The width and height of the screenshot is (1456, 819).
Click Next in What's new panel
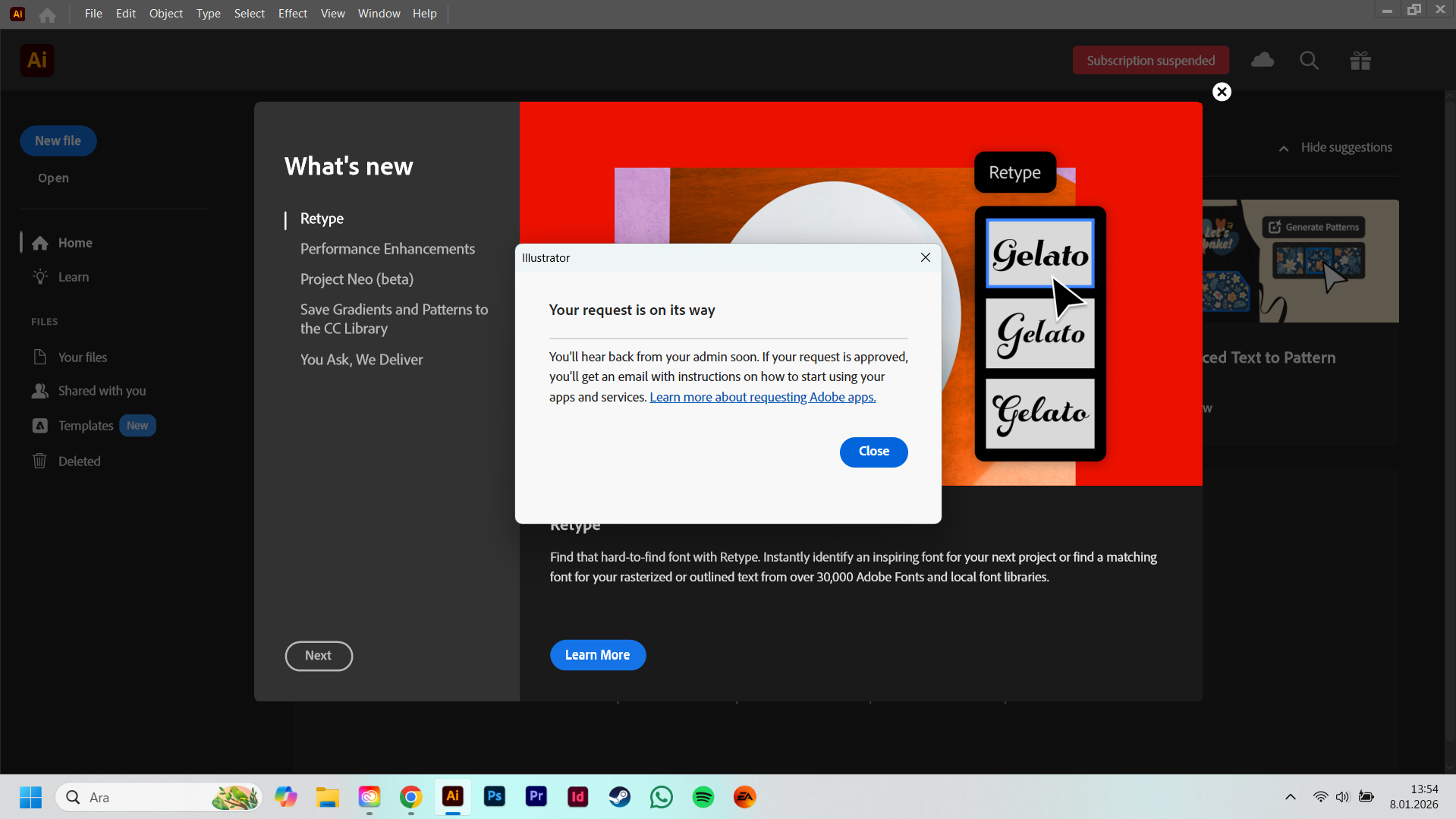(319, 656)
